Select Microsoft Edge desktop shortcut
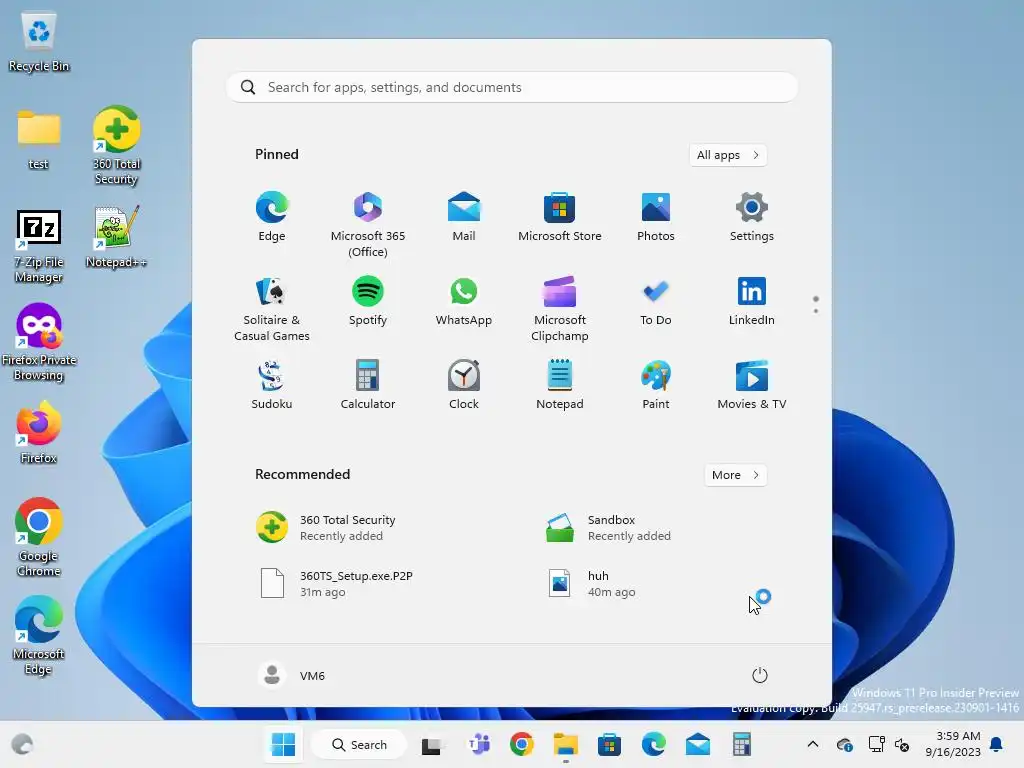The height and width of the screenshot is (768, 1024). pos(39,635)
